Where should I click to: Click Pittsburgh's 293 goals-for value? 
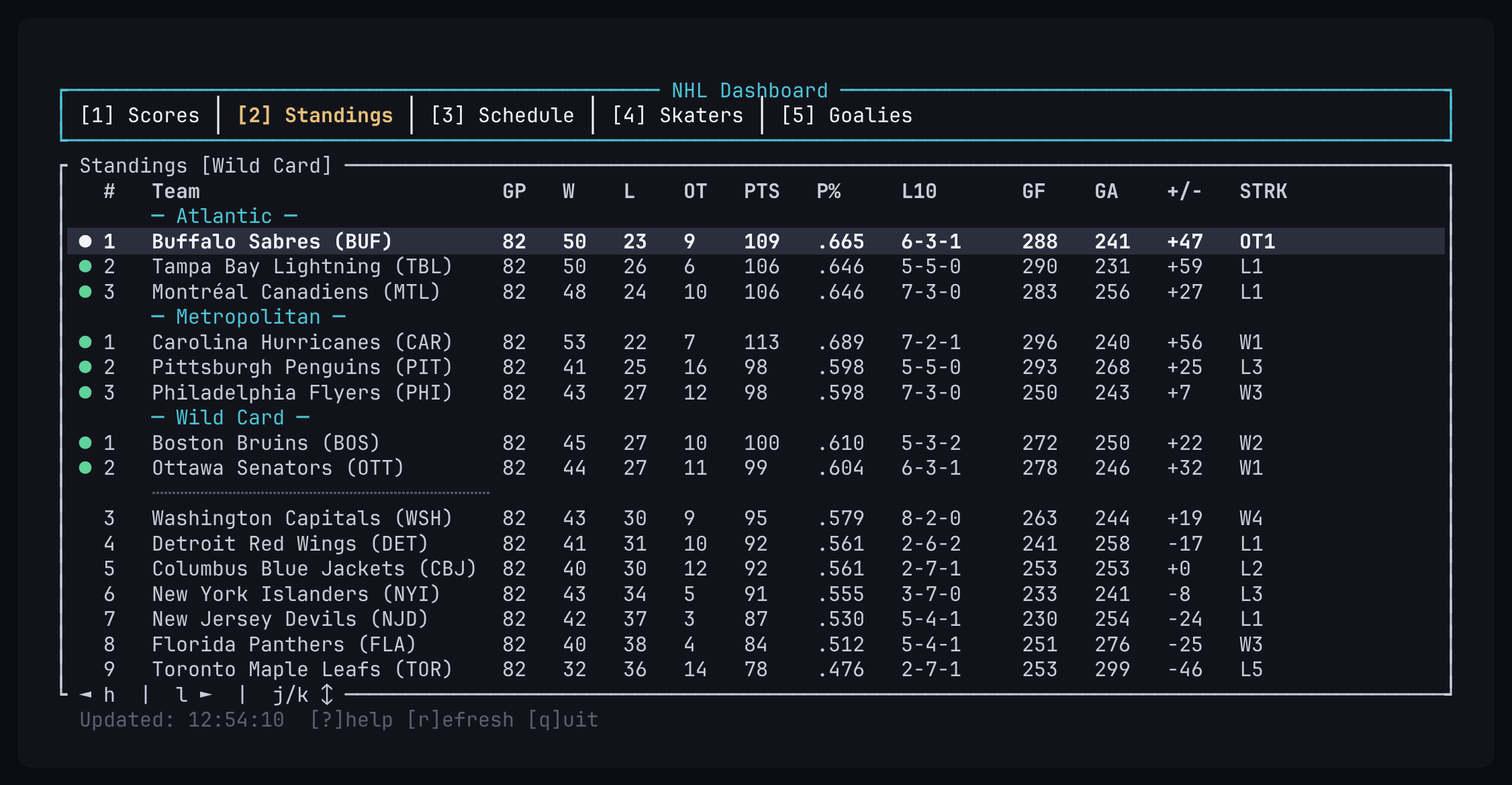(x=1040, y=367)
